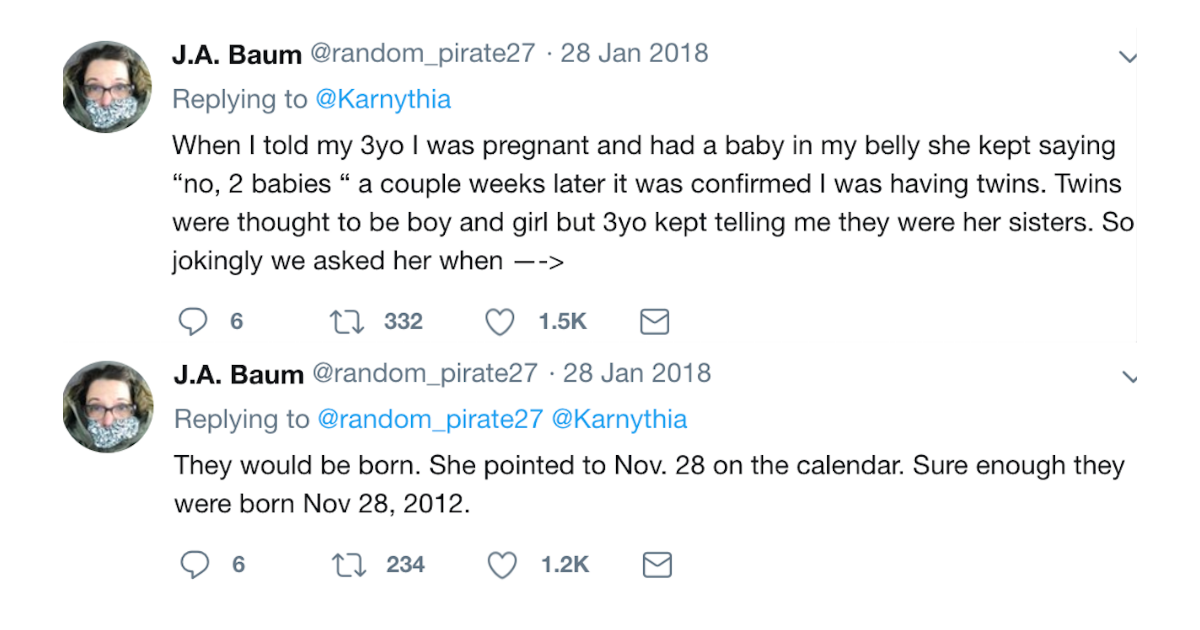
Task: Expand the first tweet's options chevron
Action: pyautogui.click(x=1128, y=57)
